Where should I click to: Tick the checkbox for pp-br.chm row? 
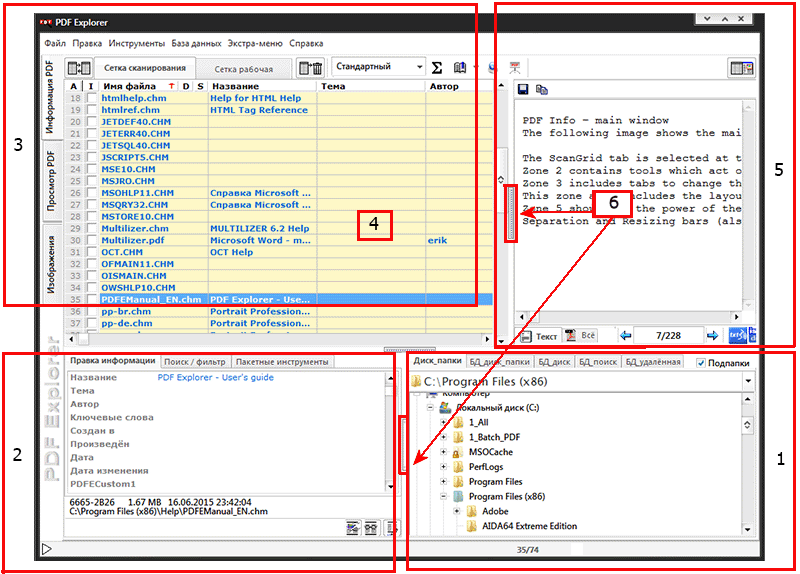pyautogui.click(x=91, y=311)
